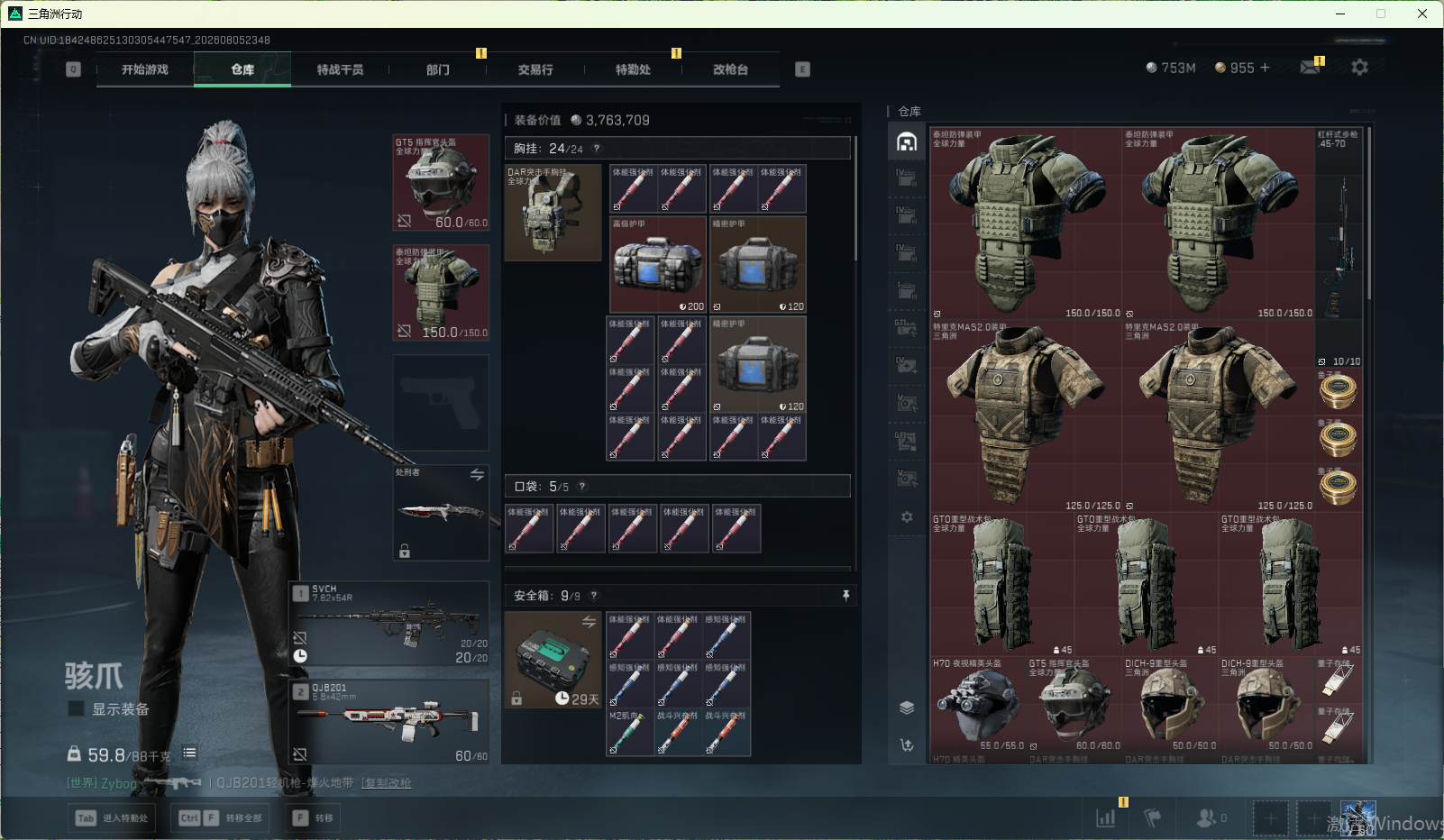The image size is (1444, 840).
Task: Open the 改枪台 tab
Action: click(730, 69)
